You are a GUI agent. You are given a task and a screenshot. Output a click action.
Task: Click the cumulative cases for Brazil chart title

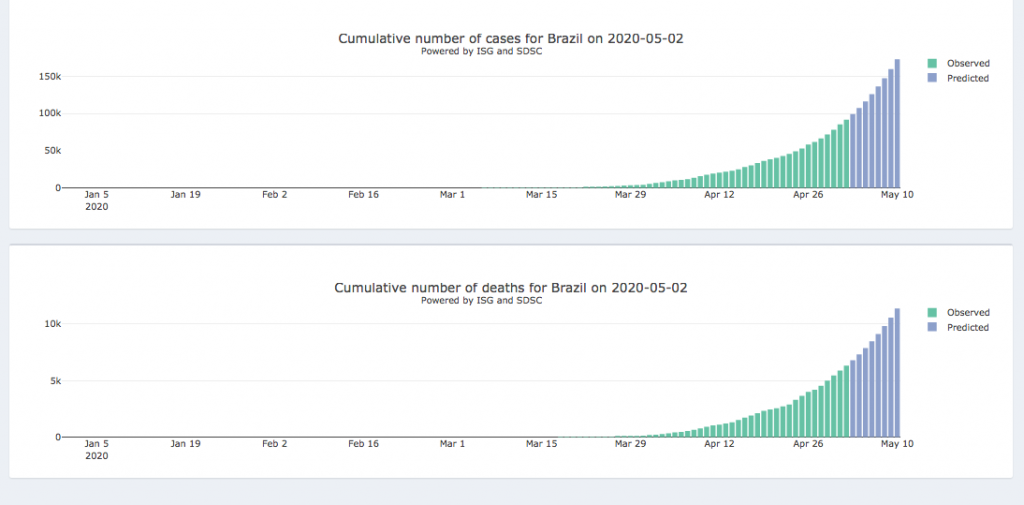[x=511, y=39]
